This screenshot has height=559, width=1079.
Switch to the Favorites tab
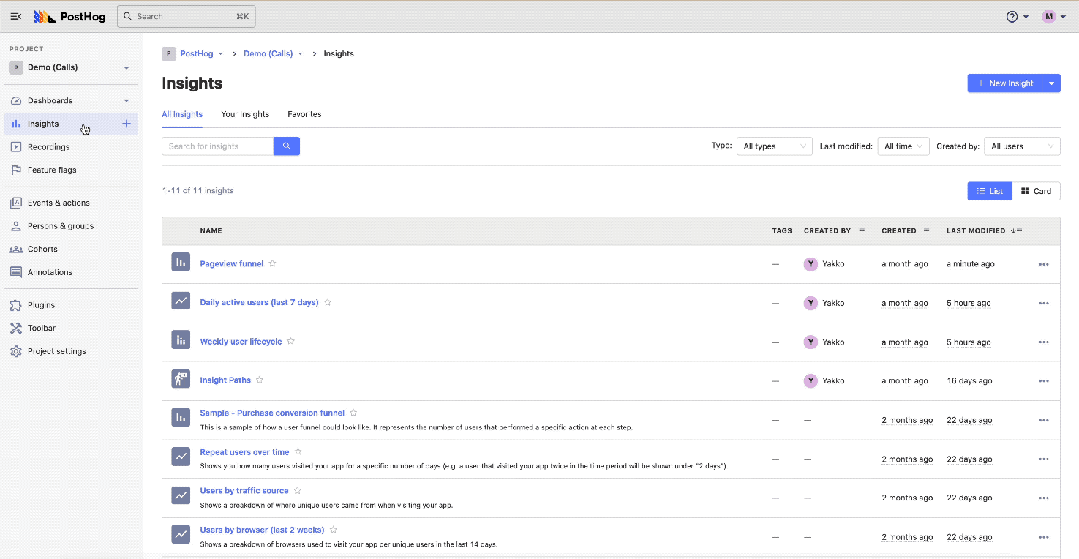tap(304, 114)
